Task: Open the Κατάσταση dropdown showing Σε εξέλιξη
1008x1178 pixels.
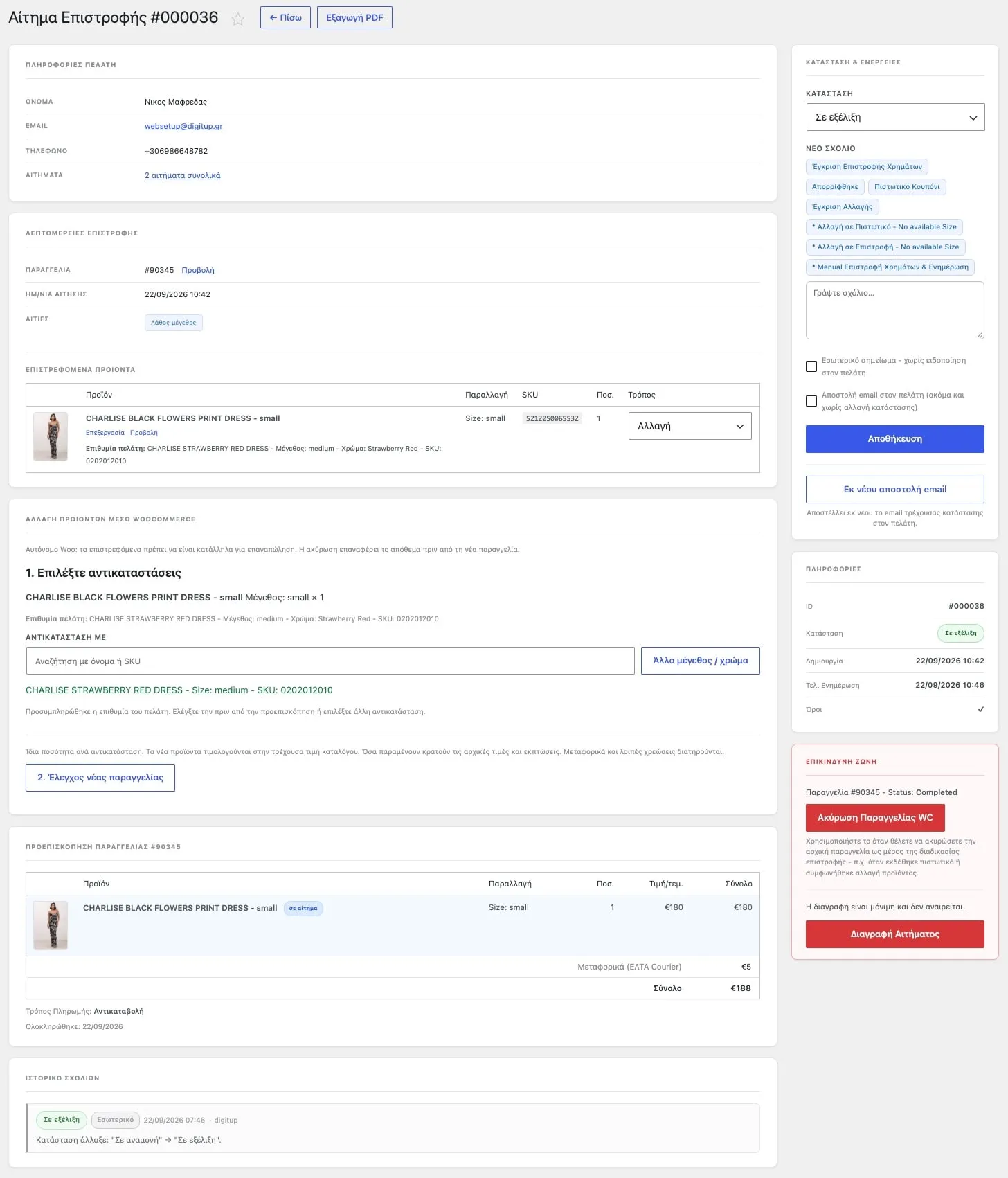Action: (x=895, y=117)
